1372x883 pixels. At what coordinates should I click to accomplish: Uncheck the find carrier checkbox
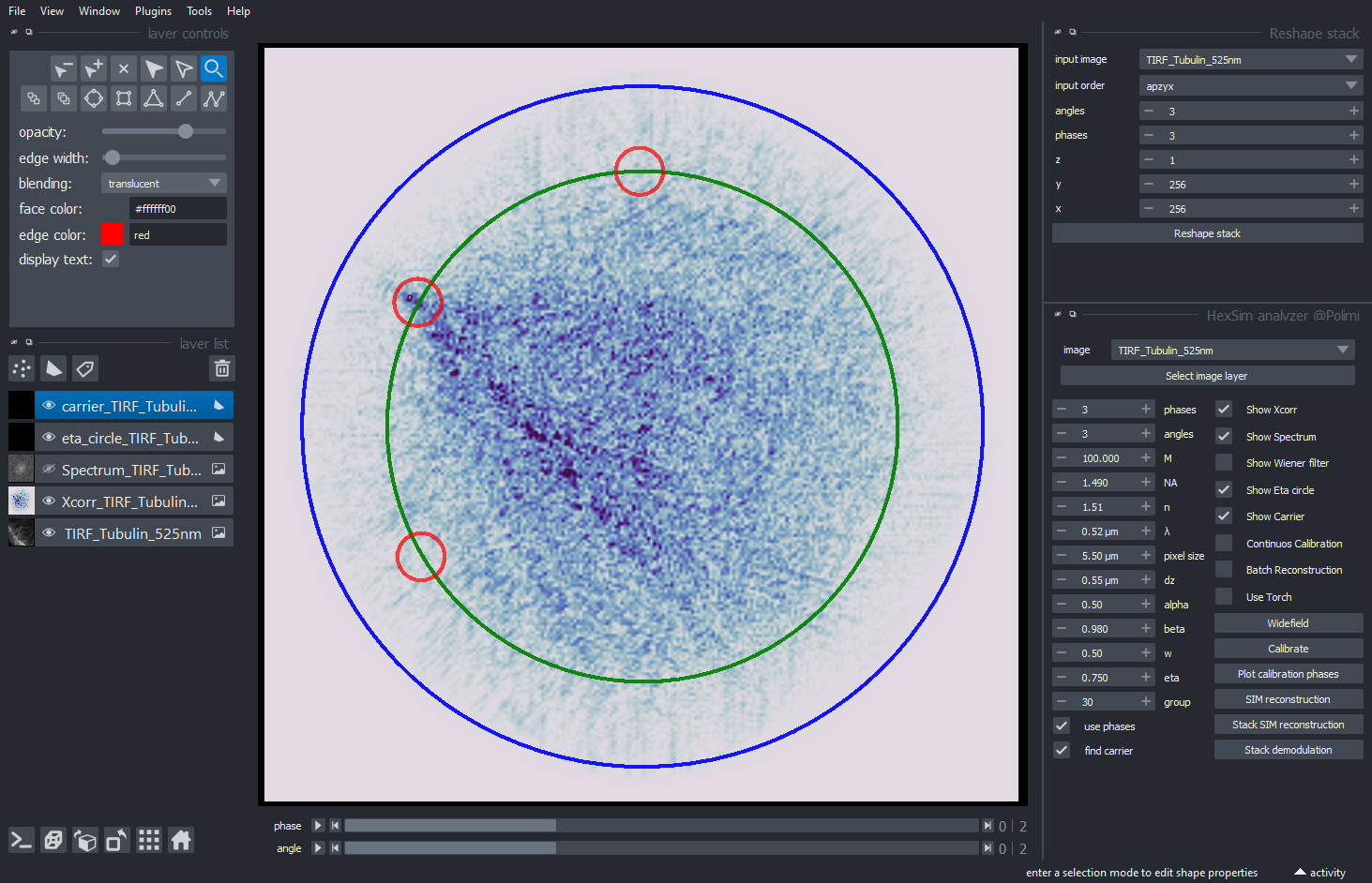[x=1062, y=750]
